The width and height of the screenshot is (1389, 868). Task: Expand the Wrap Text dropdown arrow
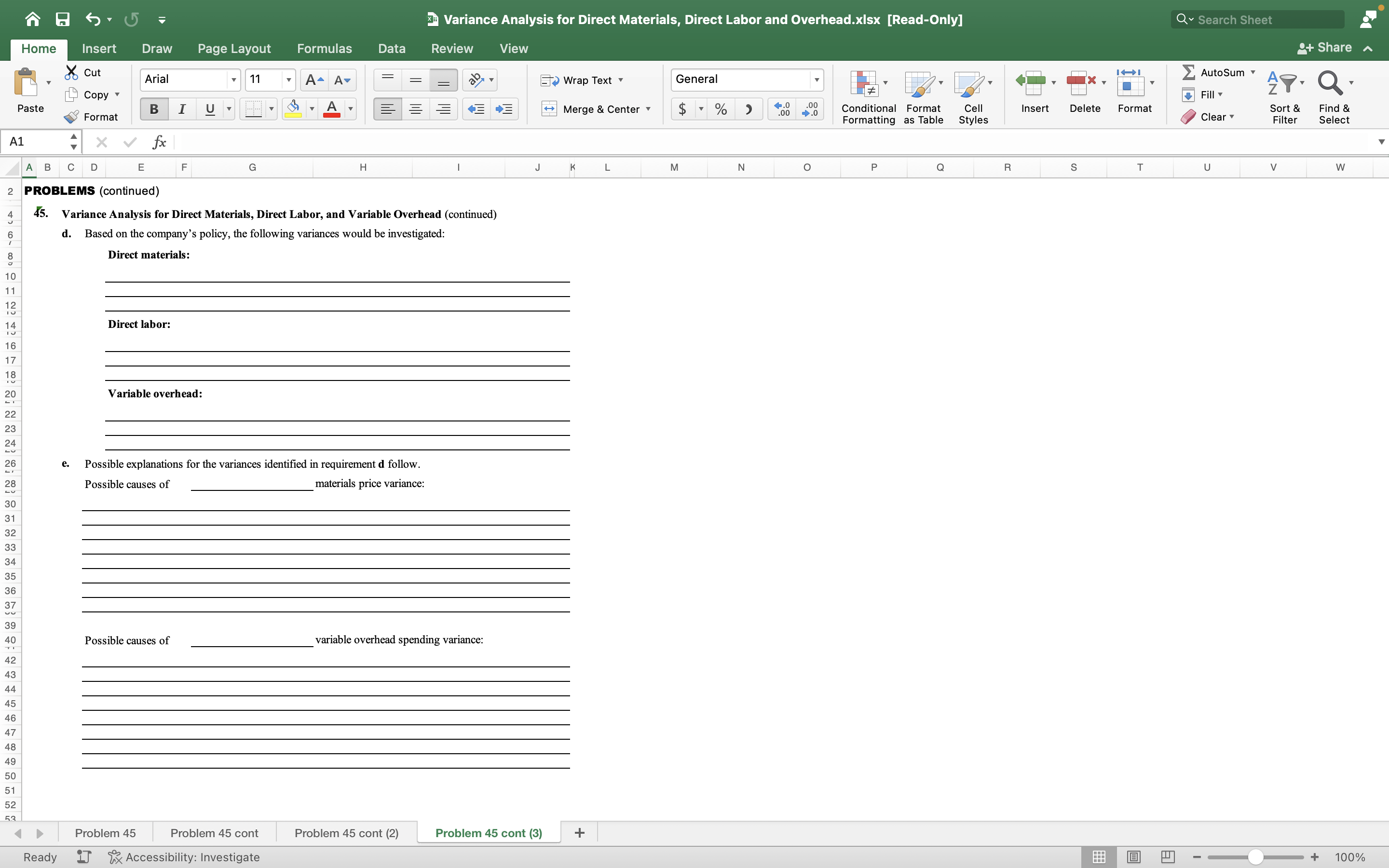click(620, 80)
